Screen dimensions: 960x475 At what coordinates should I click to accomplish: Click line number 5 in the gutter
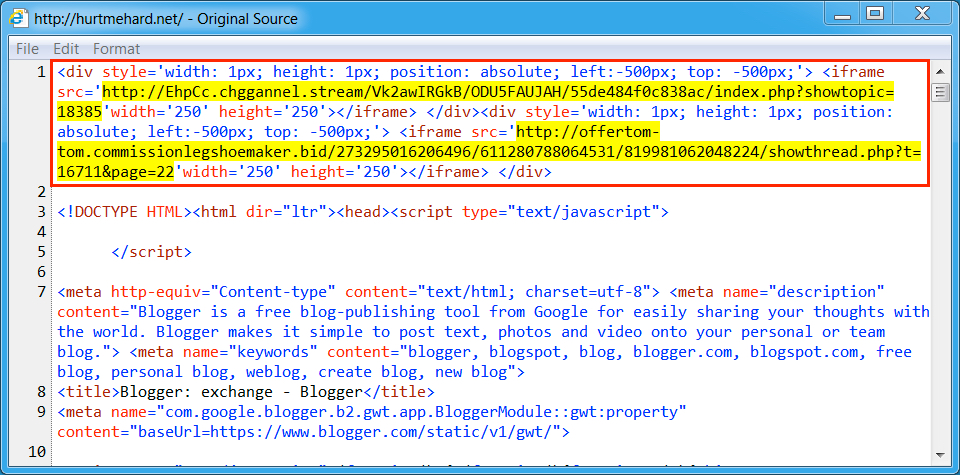click(41, 252)
